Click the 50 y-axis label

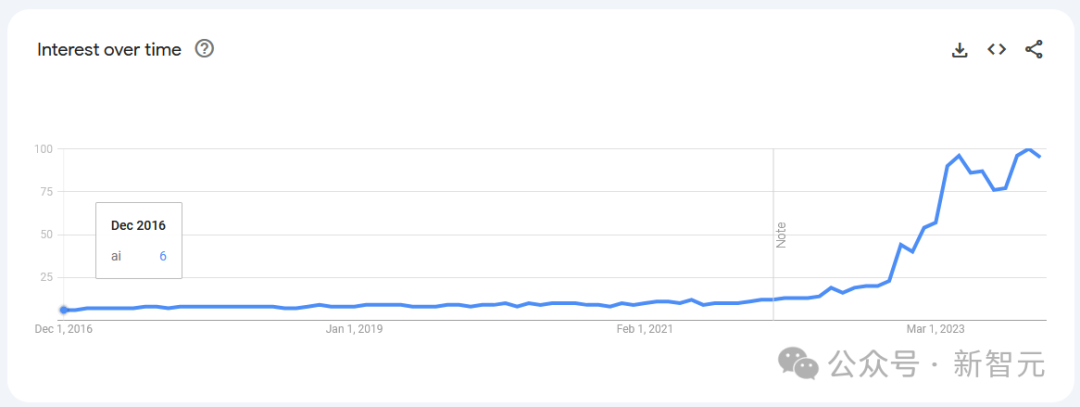[x=46, y=235]
